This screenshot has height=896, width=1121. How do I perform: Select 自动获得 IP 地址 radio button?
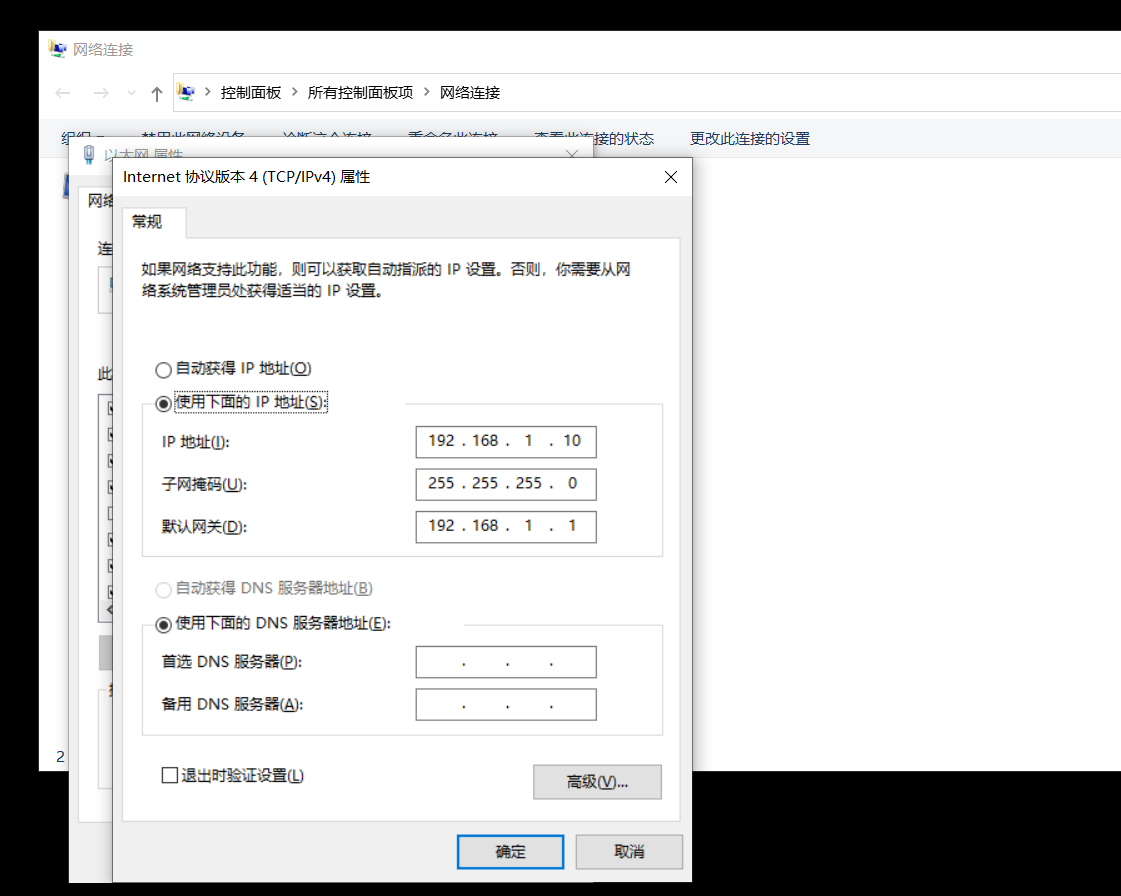164,369
